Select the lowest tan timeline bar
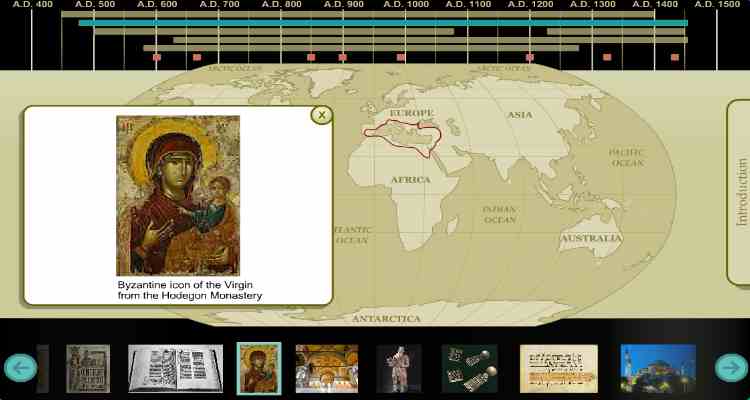750x400 pixels. (361, 48)
